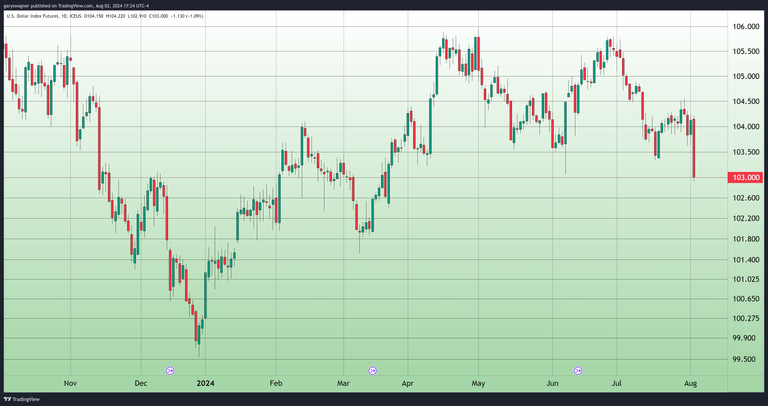Click the 104.000 level on price axis
This screenshot has height=406, width=768.
[746, 127]
